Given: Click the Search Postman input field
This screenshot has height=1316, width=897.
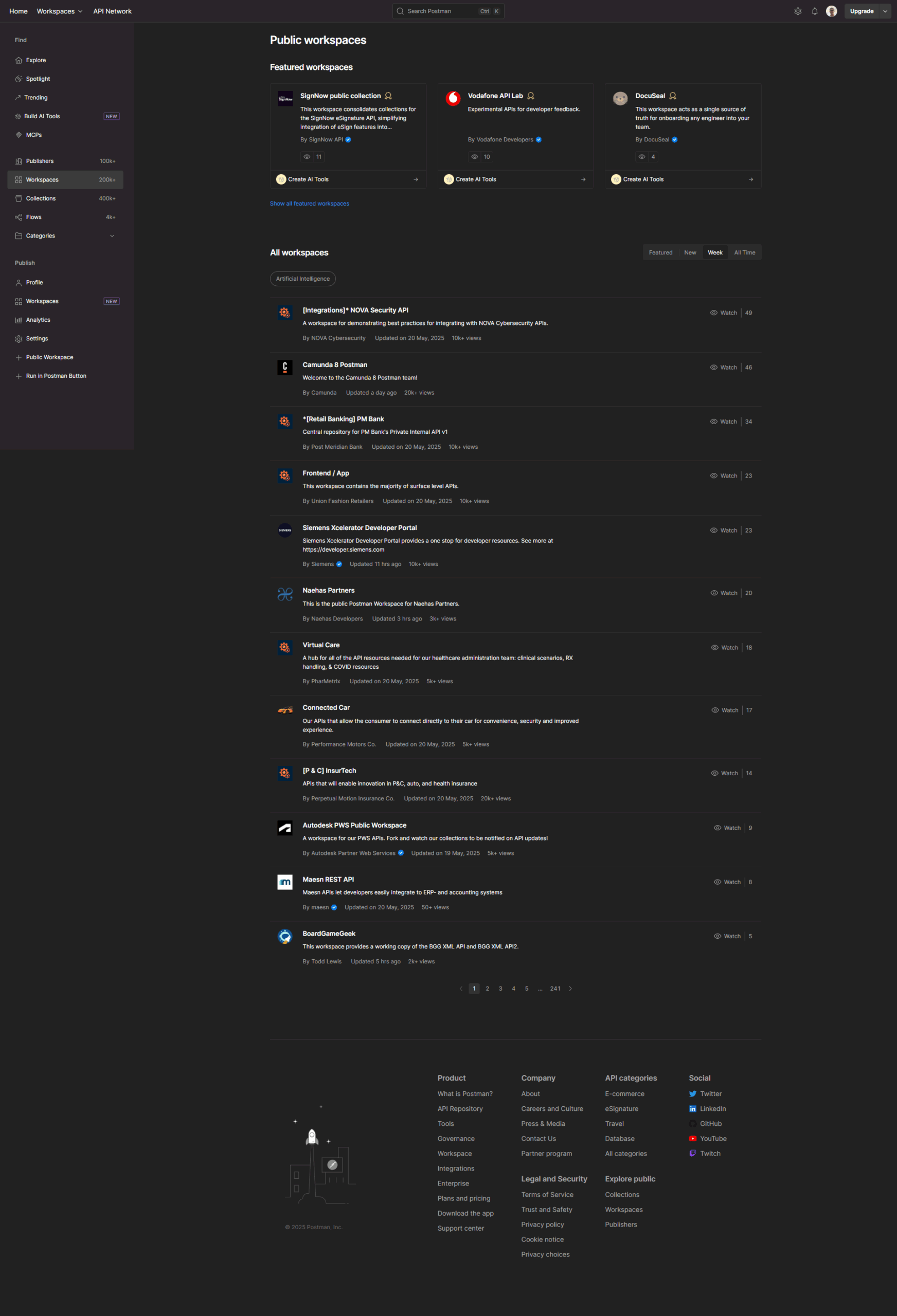Looking at the screenshot, I should point(448,11).
